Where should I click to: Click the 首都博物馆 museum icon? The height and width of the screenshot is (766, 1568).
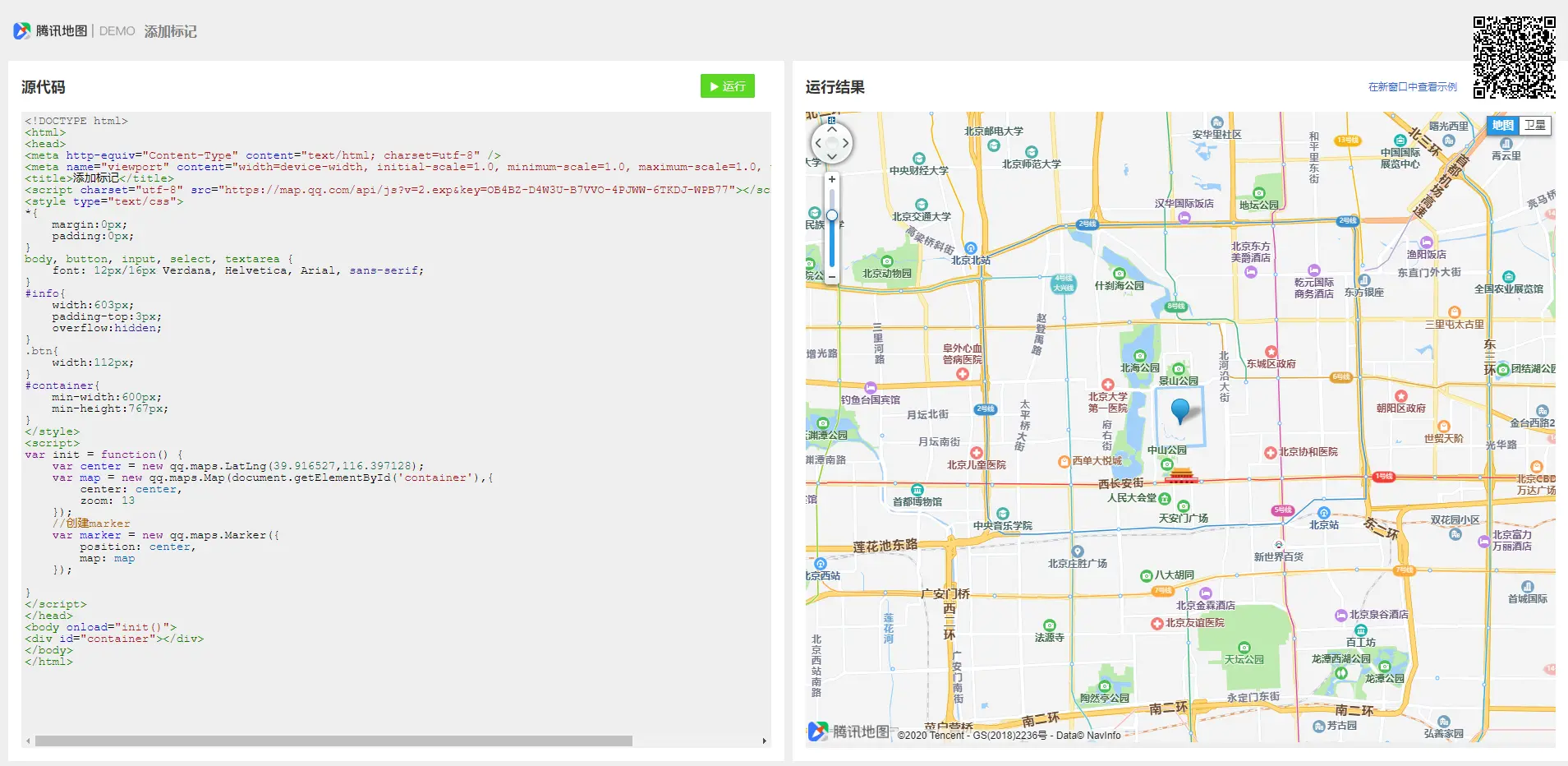[917, 490]
